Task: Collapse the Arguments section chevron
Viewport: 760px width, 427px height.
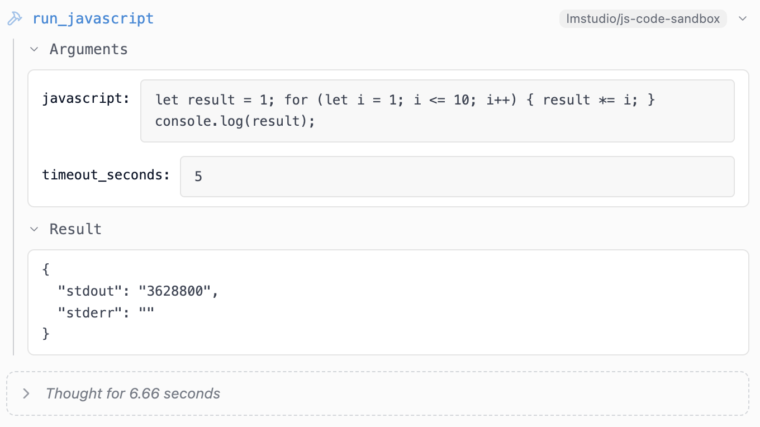Action: point(34,49)
